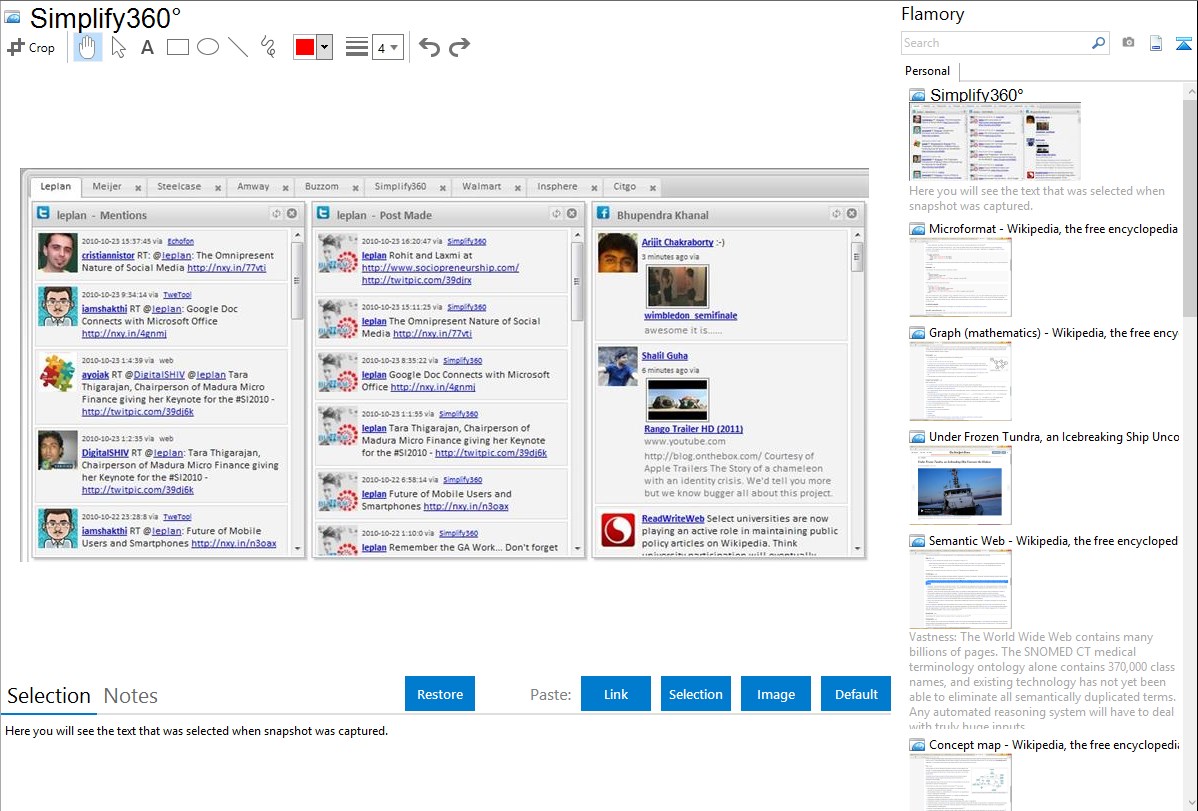Select the text annotation tool
The image size is (1198, 811).
tap(147, 47)
